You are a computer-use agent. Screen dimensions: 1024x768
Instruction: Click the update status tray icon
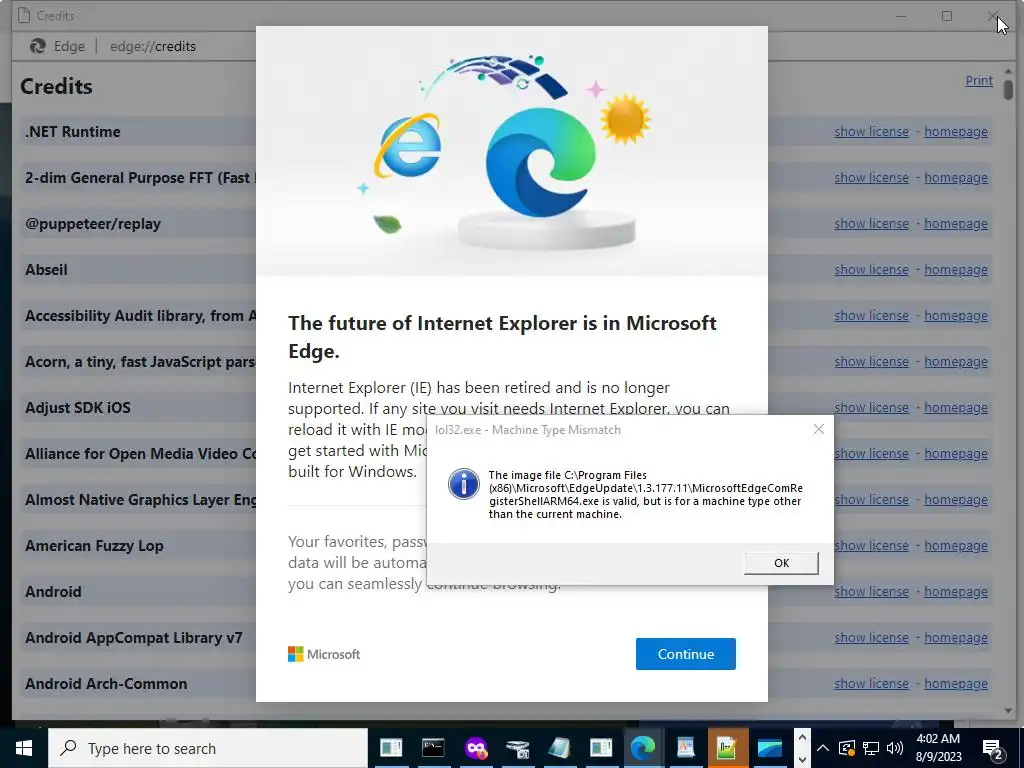[x=847, y=748]
